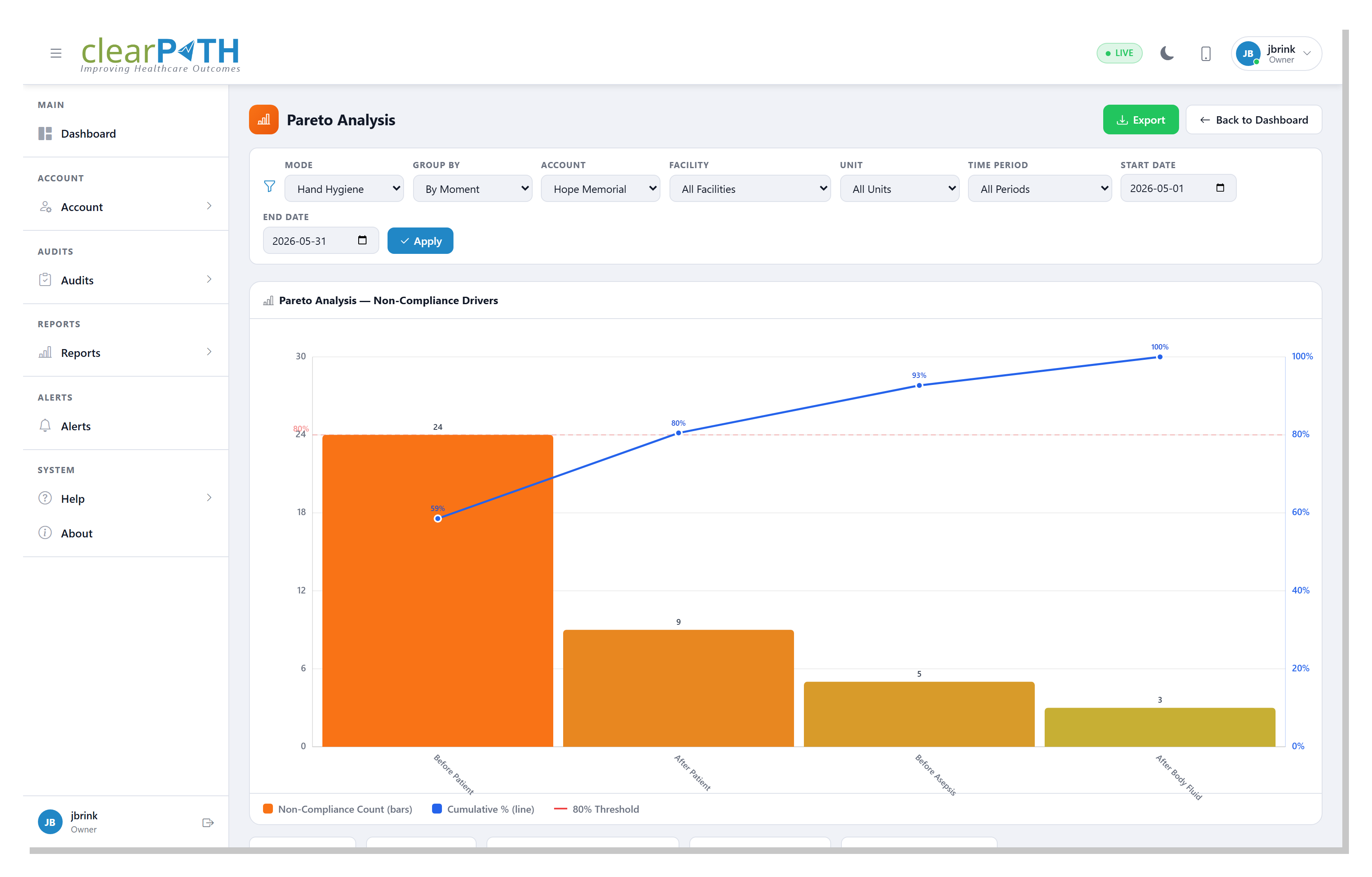Toggle dark mode moon icon
Screen dimensions: 1372x877
pos(1167,54)
